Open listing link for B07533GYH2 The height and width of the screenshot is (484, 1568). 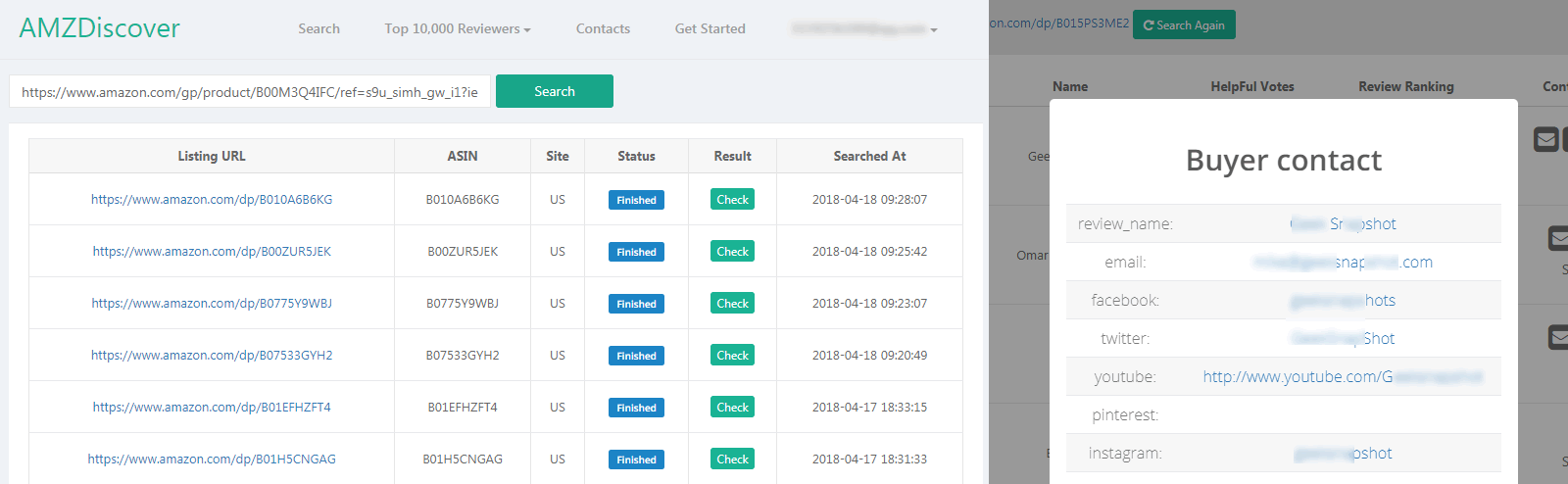(212, 355)
